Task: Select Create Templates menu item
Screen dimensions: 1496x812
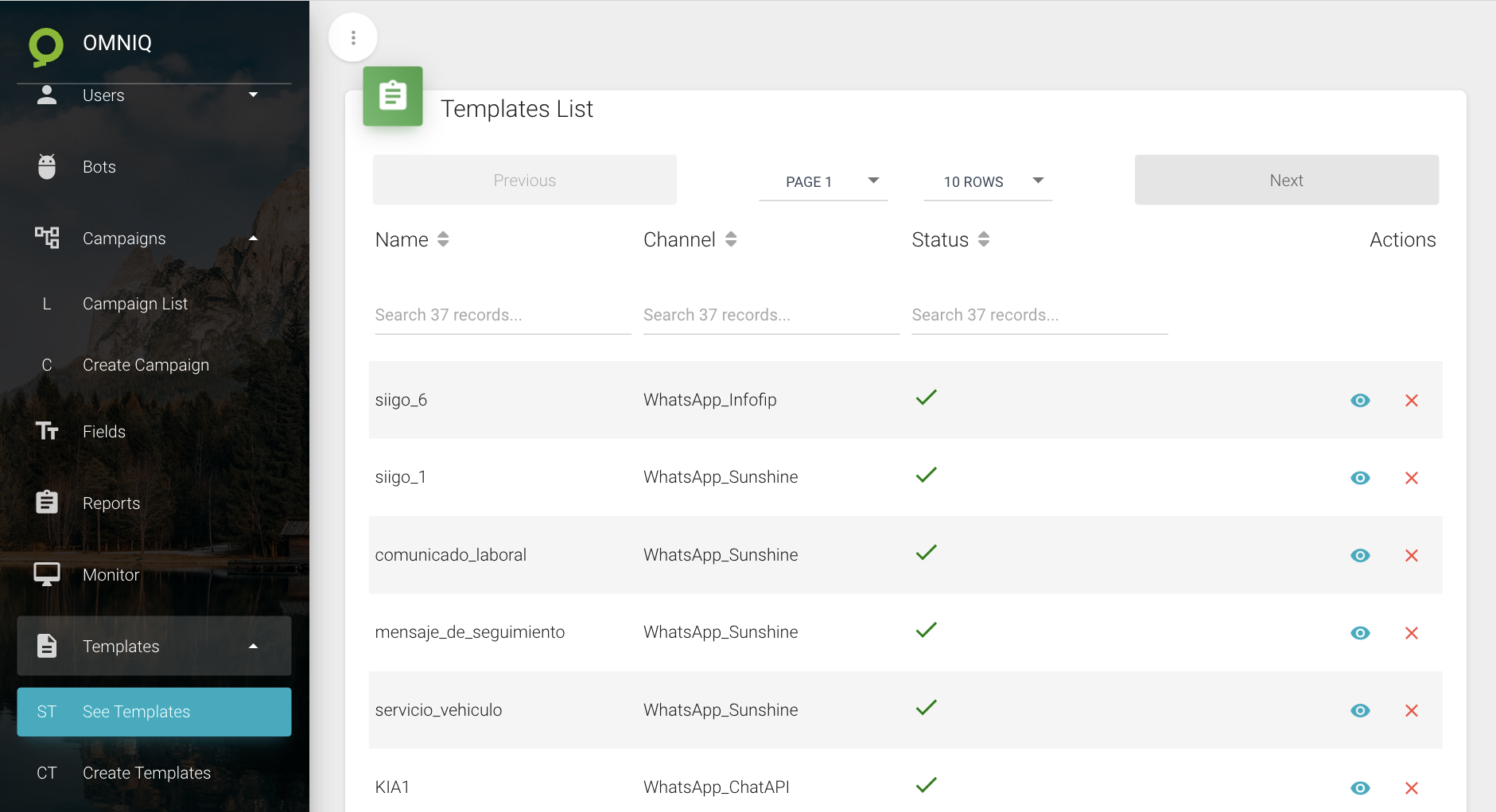Action: point(146,773)
